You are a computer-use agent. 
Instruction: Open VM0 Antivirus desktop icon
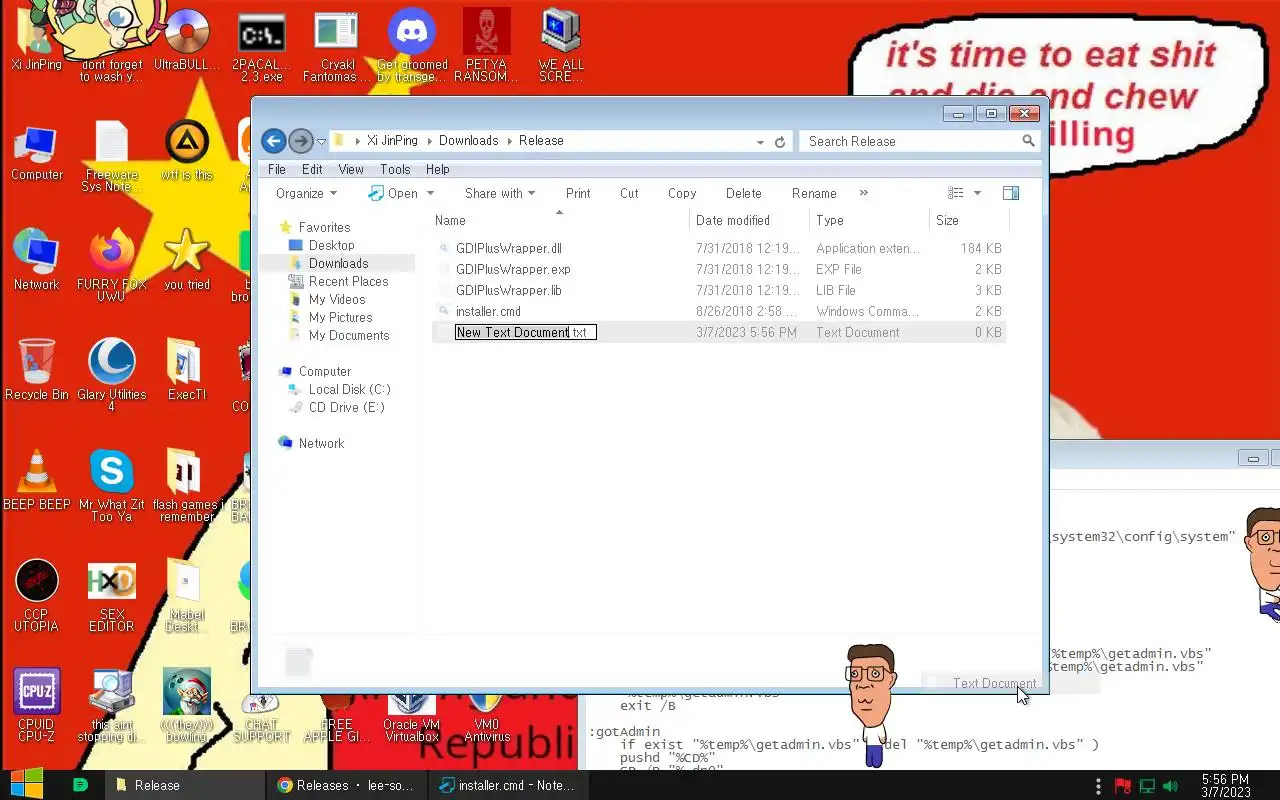tap(487, 715)
